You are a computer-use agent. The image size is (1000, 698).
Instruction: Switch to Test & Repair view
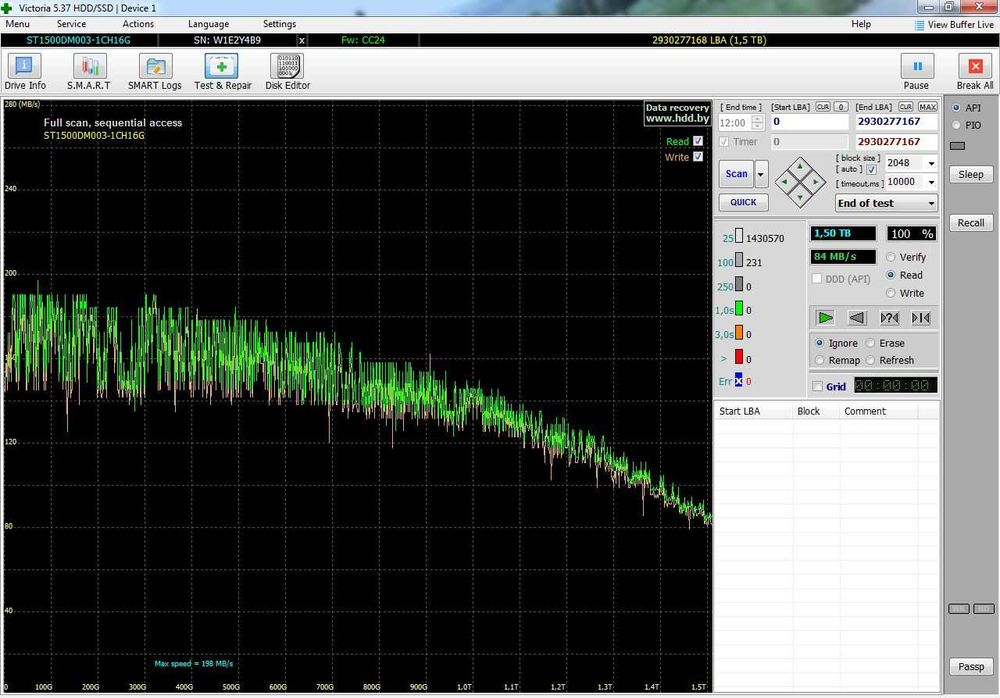click(x=222, y=67)
